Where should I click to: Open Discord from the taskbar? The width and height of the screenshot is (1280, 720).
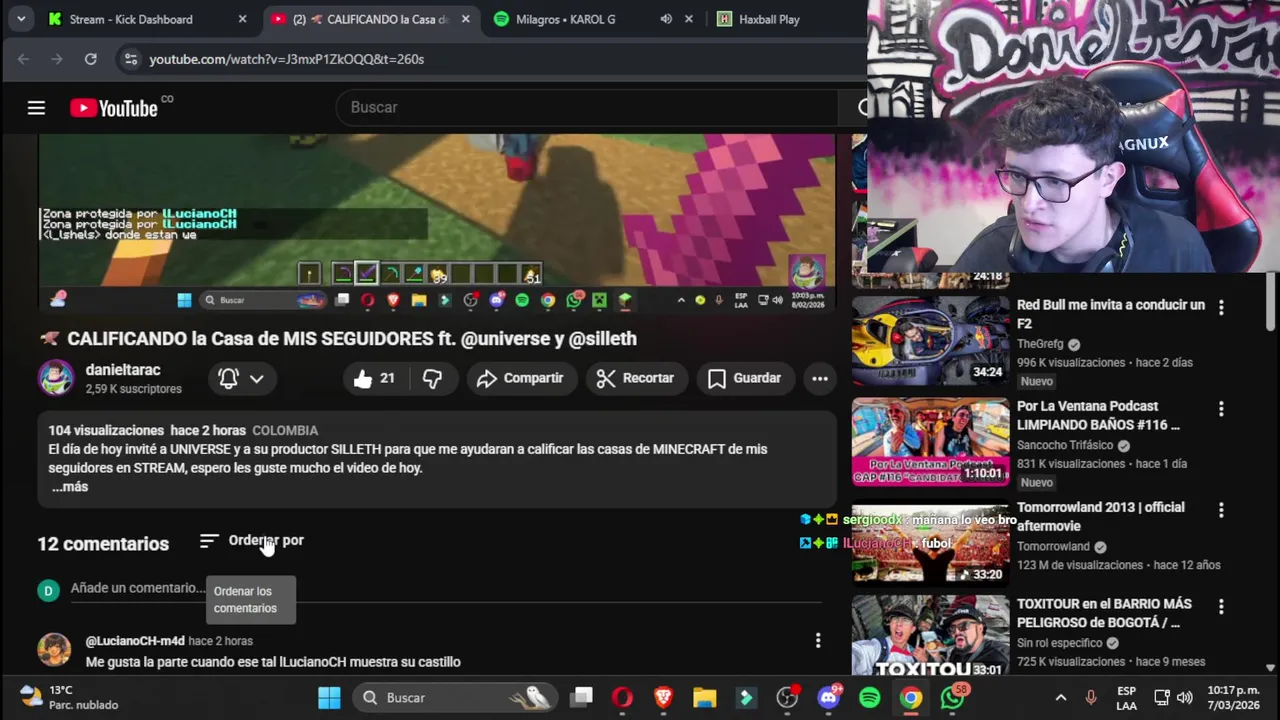tap(829, 698)
